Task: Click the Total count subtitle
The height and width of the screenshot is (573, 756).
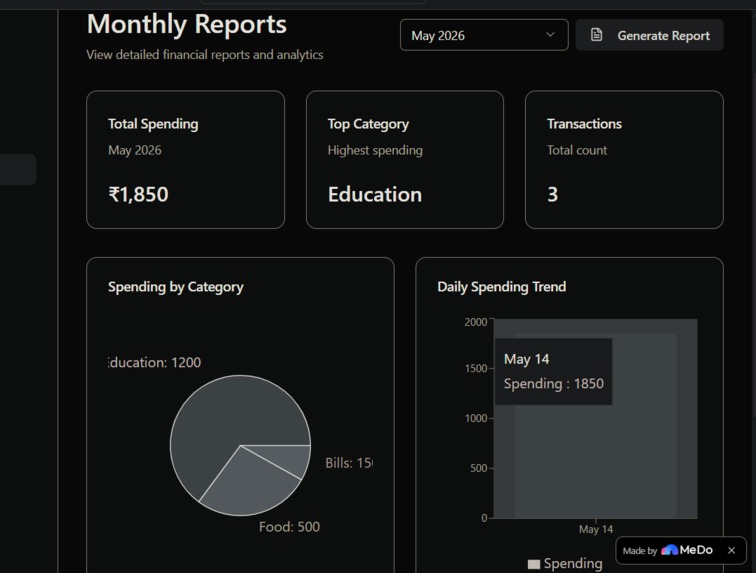Action: pos(577,150)
